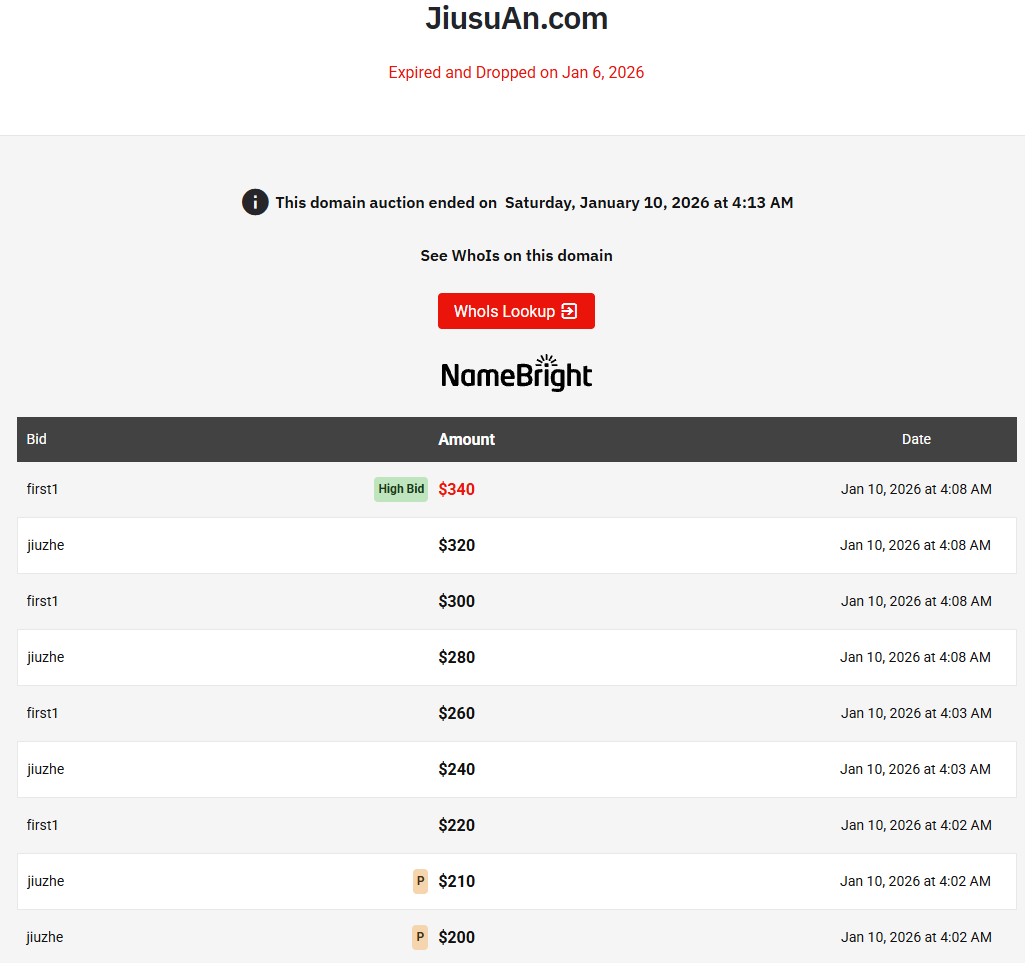Image resolution: width=1025 pixels, height=963 pixels.
Task: Click the $240 bid date at 4:03 AM
Action: [915, 769]
